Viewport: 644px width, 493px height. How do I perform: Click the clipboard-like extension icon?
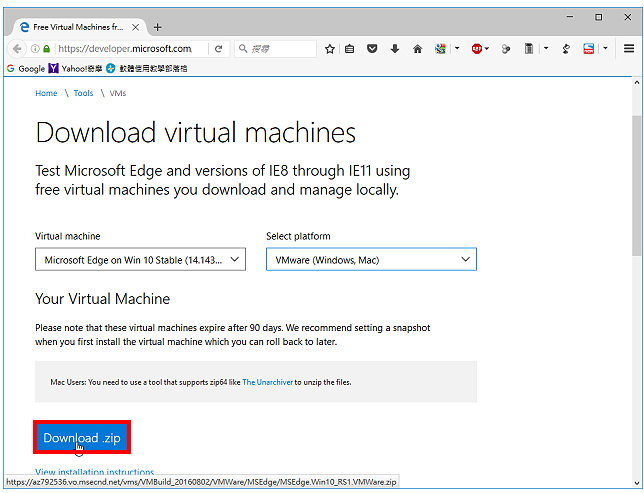pyautogui.click(x=529, y=49)
